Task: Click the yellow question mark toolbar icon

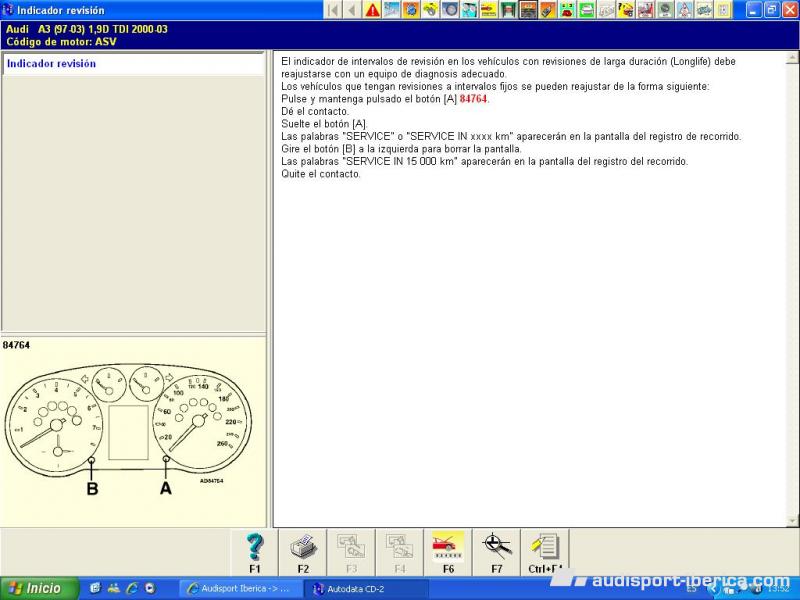Action: (x=626, y=10)
